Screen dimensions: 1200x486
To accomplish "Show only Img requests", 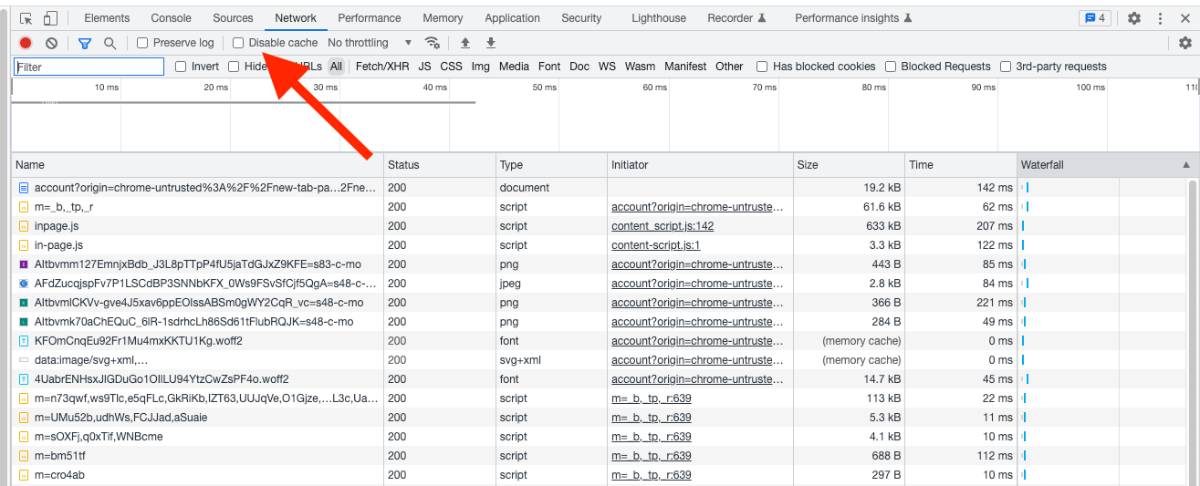I will tap(481, 67).
